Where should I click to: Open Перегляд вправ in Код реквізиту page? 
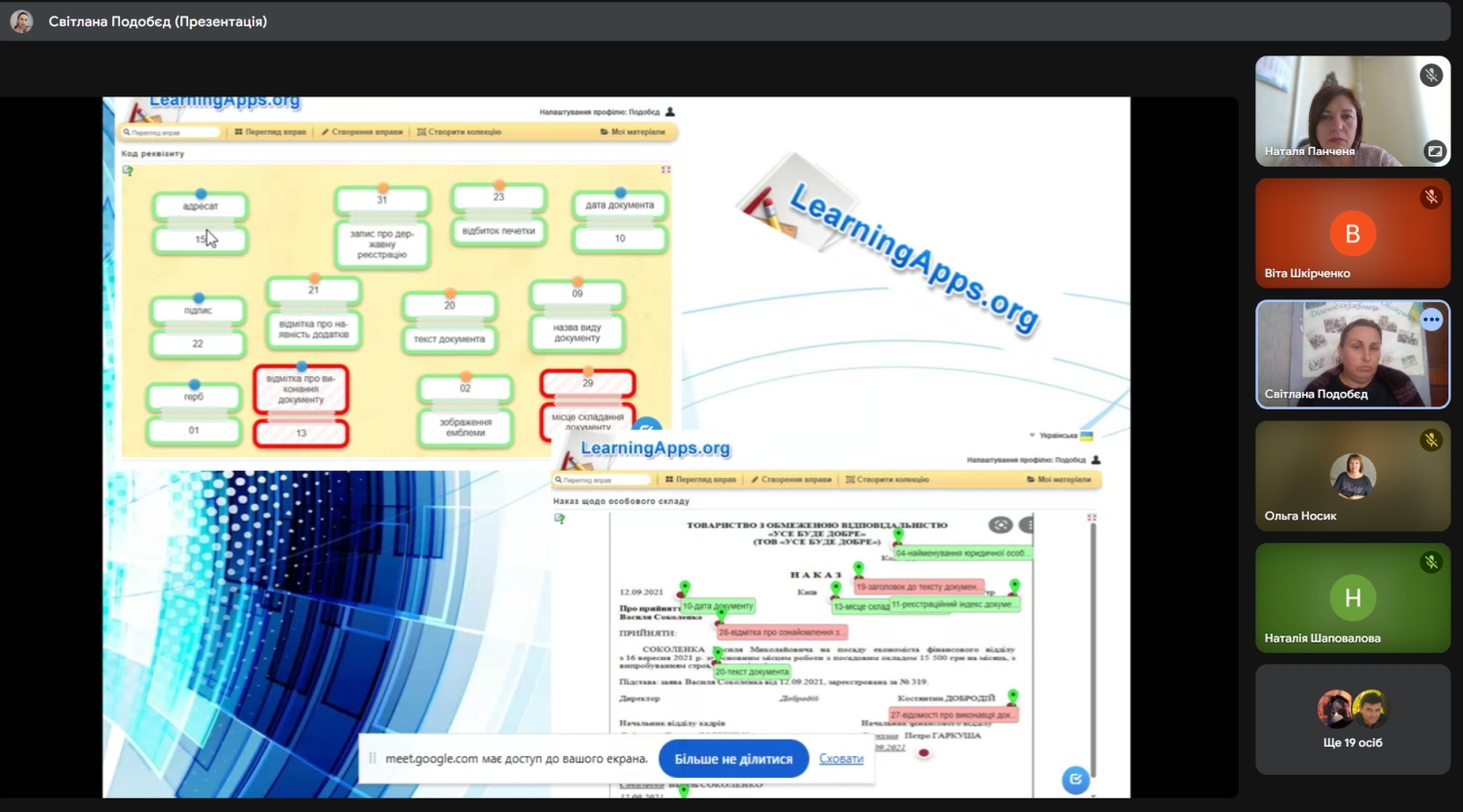pos(270,132)
